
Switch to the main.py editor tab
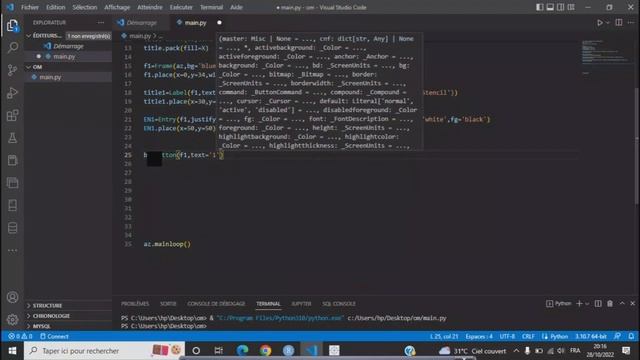click(x=195, y=23)
